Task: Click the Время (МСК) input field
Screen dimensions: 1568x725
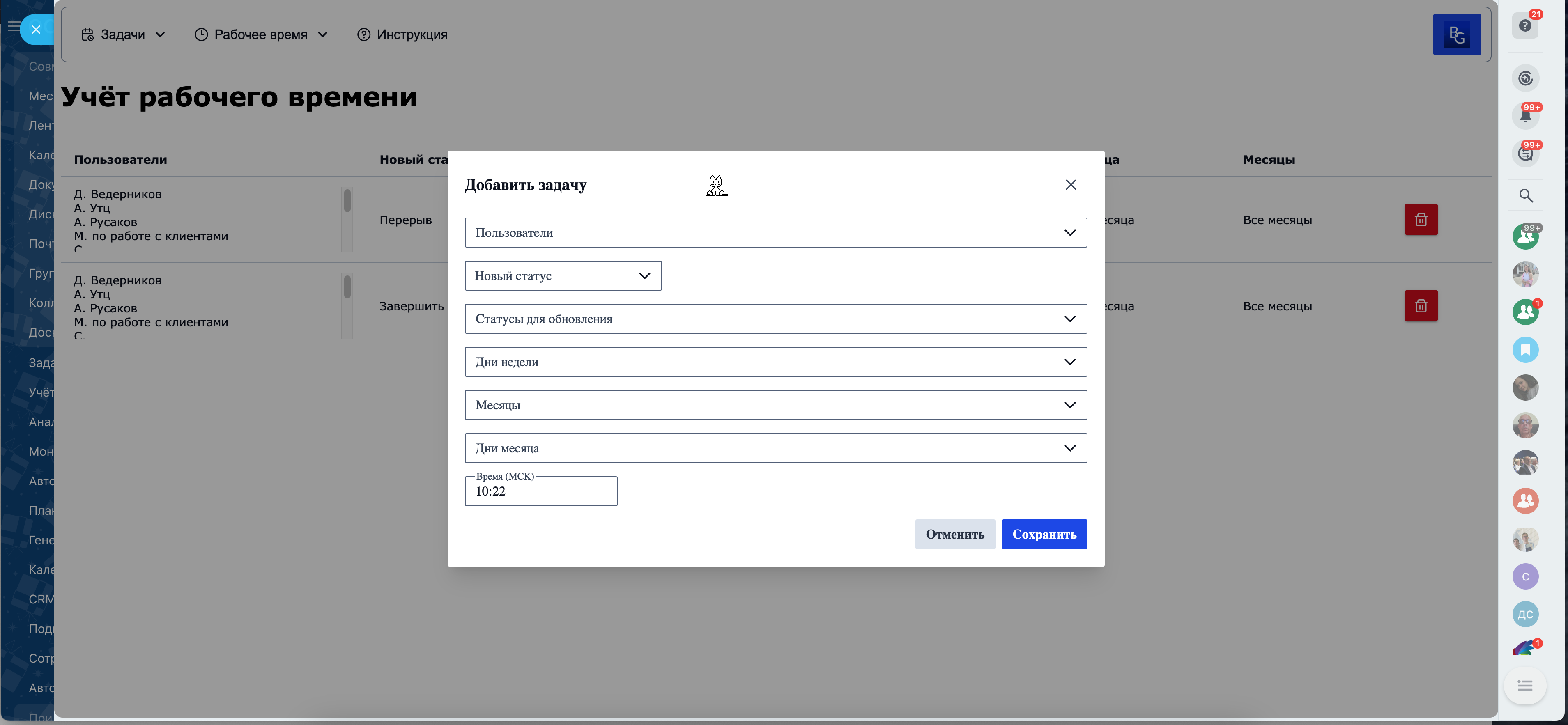Action: click(540, 491)
